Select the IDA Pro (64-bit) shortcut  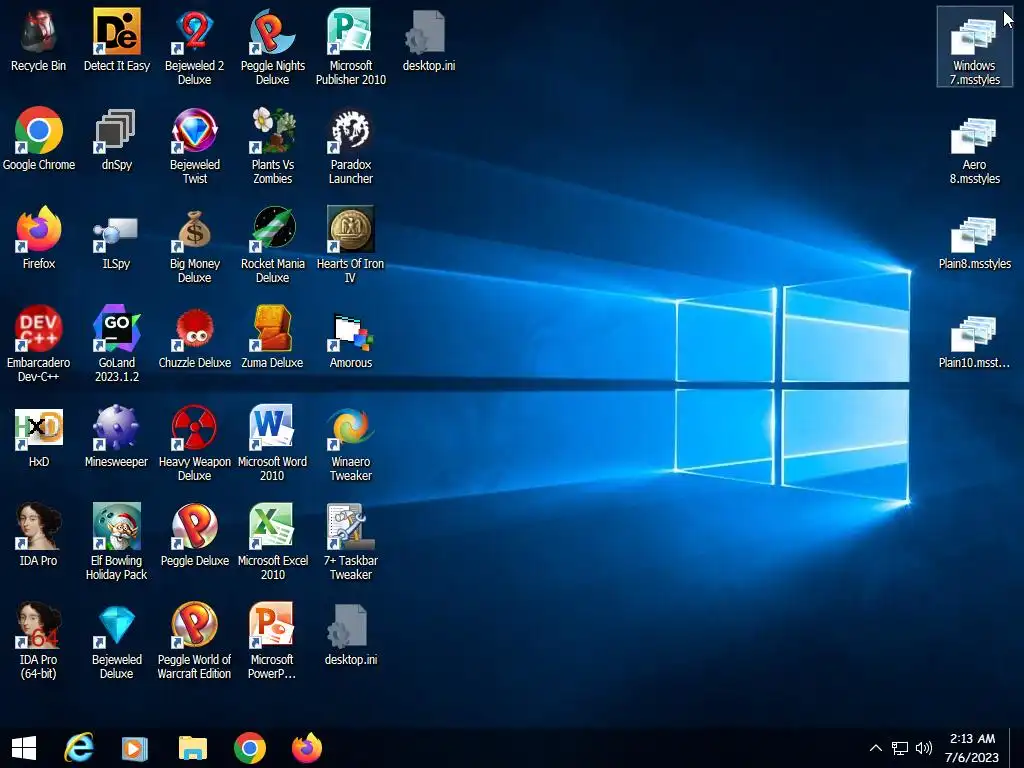(39, 641)
